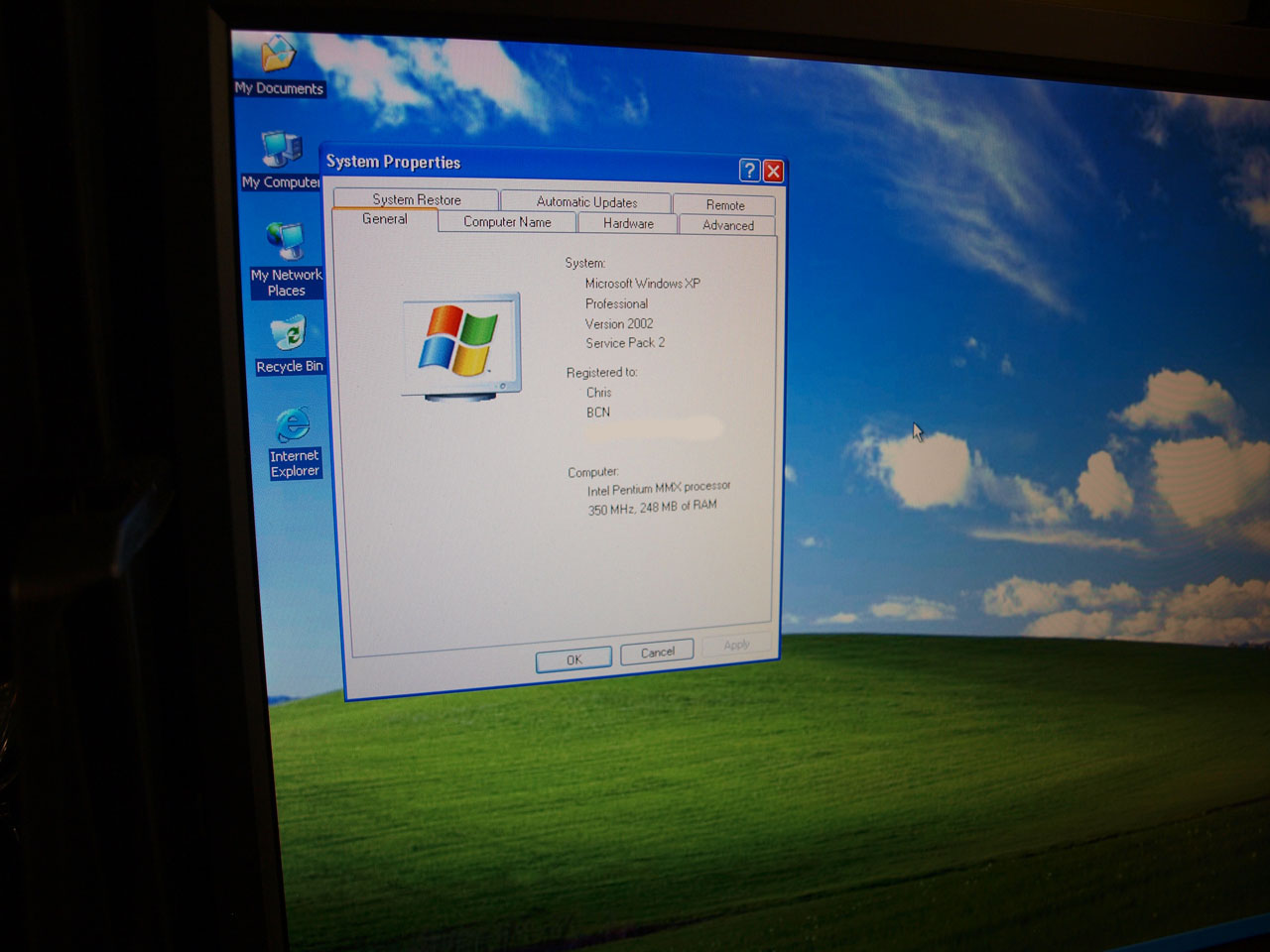Click the 'System:' heading label
This screenshot has width=1270, height=952.
(x=585, y=263)
